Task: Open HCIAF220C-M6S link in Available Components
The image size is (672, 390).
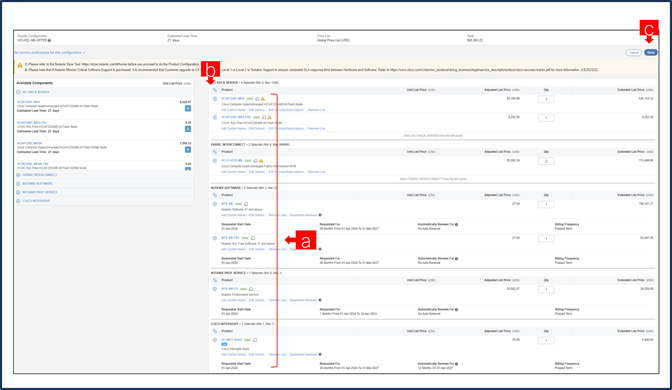Action: pos(28,102)
